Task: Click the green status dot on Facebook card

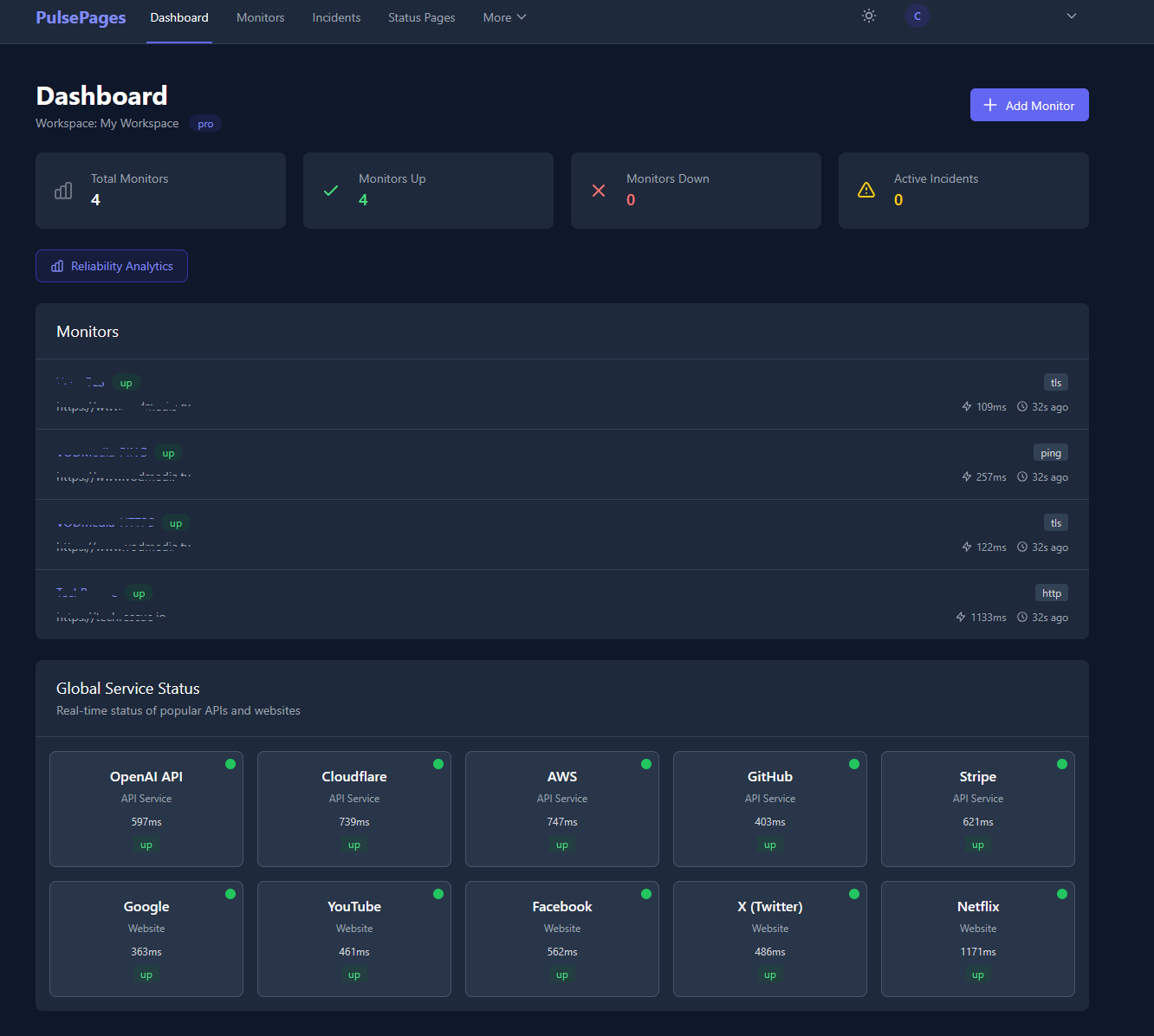Action: coord(646,894)
